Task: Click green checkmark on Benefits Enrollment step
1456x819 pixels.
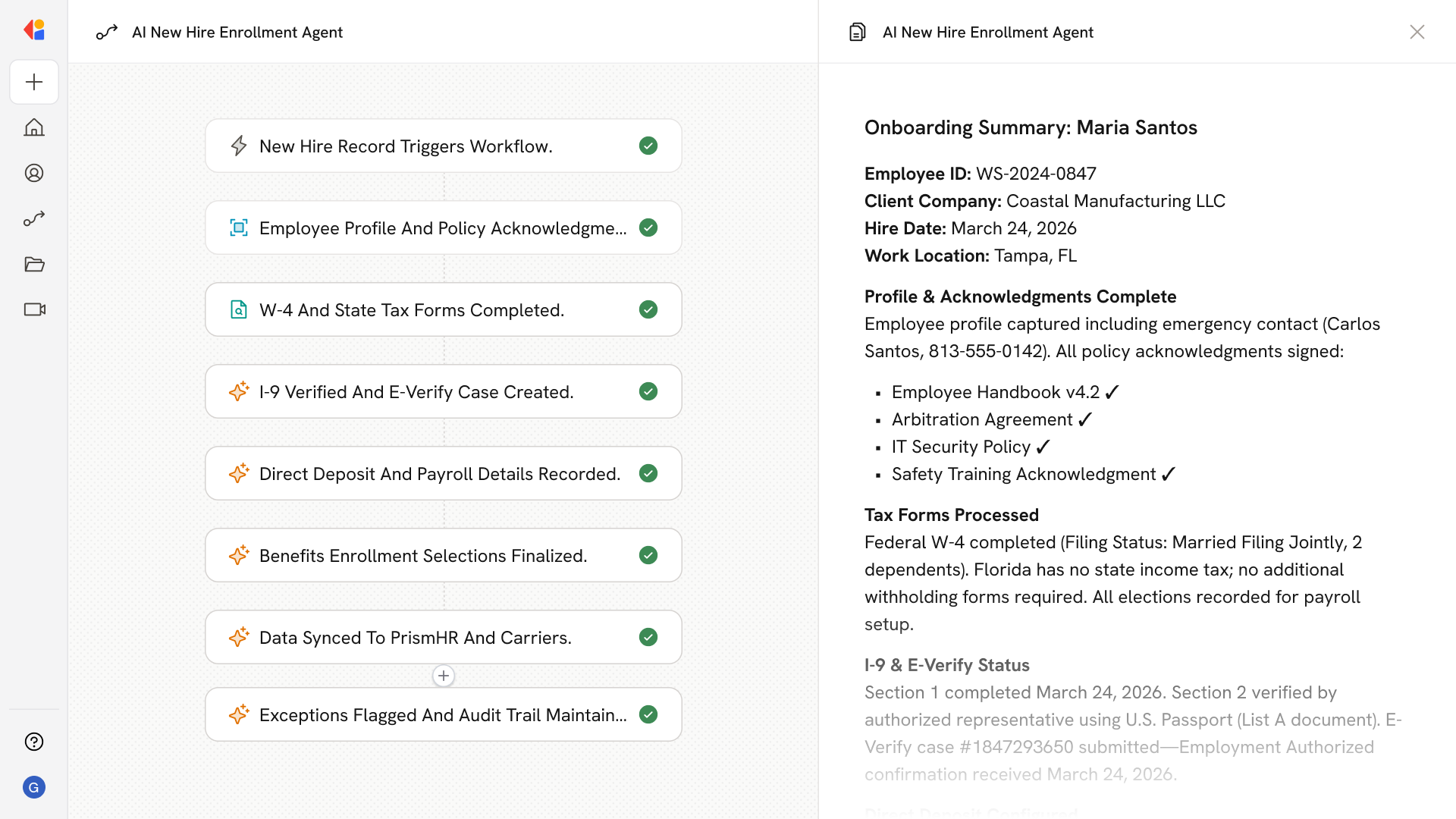Action: point(648,555)
